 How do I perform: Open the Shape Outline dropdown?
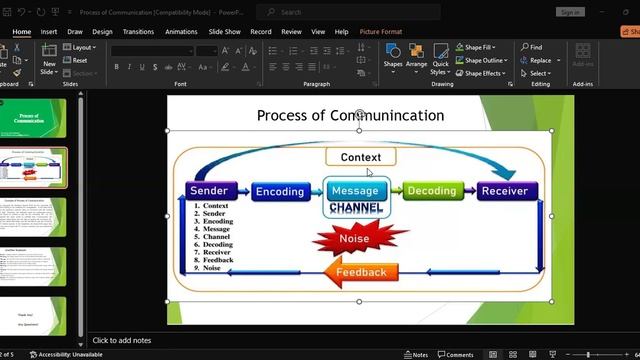tap(482, 60)
